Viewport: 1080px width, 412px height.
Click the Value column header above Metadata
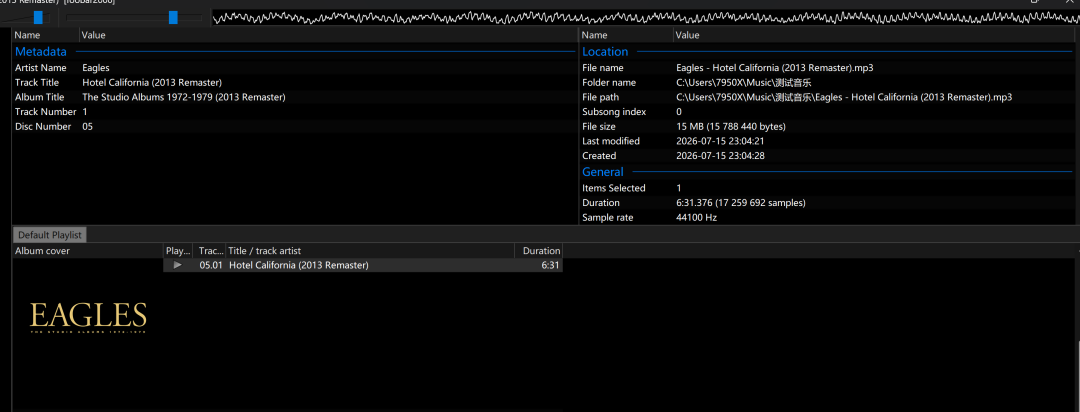pyautogui.click(x=329, y=35)
